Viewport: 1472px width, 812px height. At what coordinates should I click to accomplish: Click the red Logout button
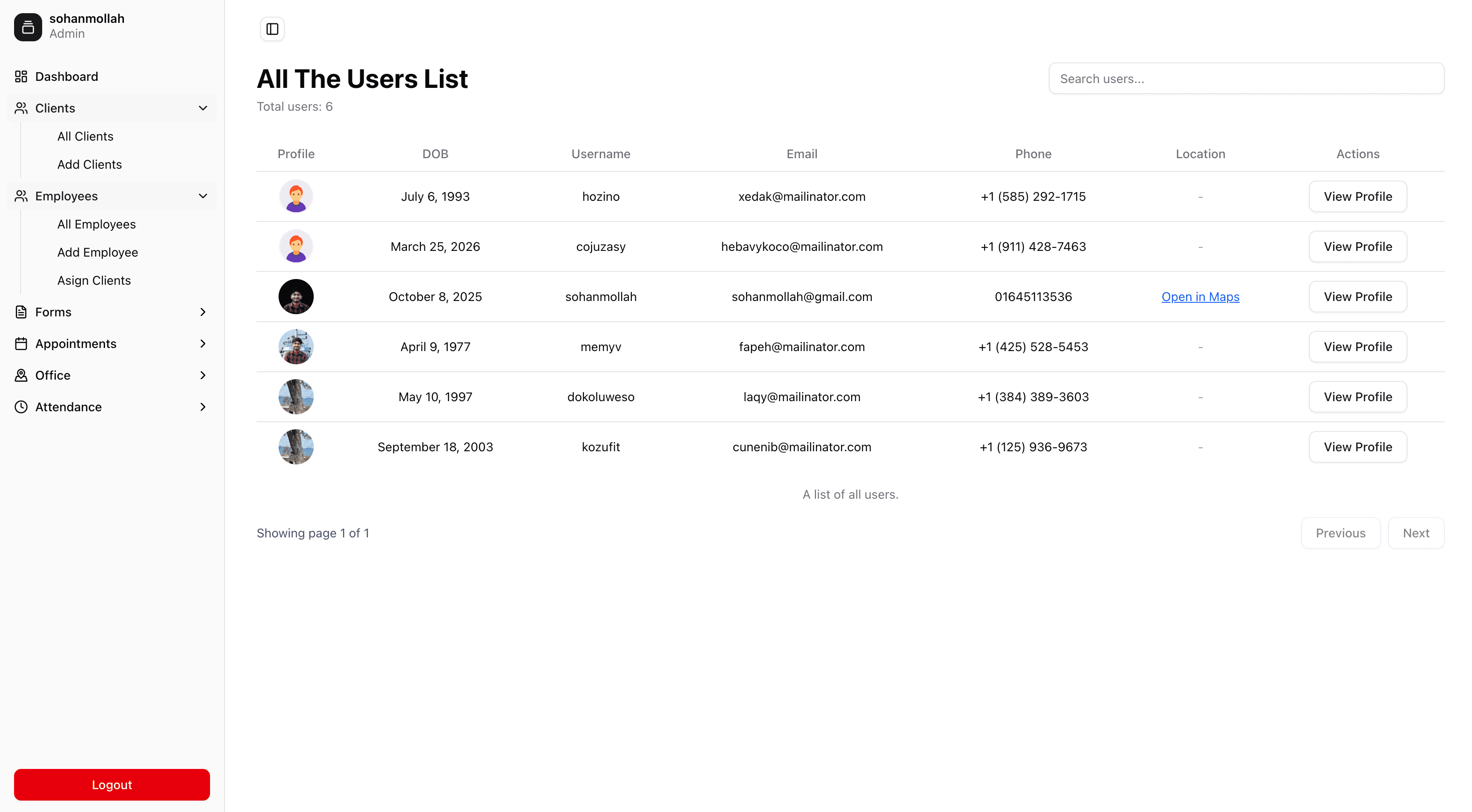click(x=112, y=784)
